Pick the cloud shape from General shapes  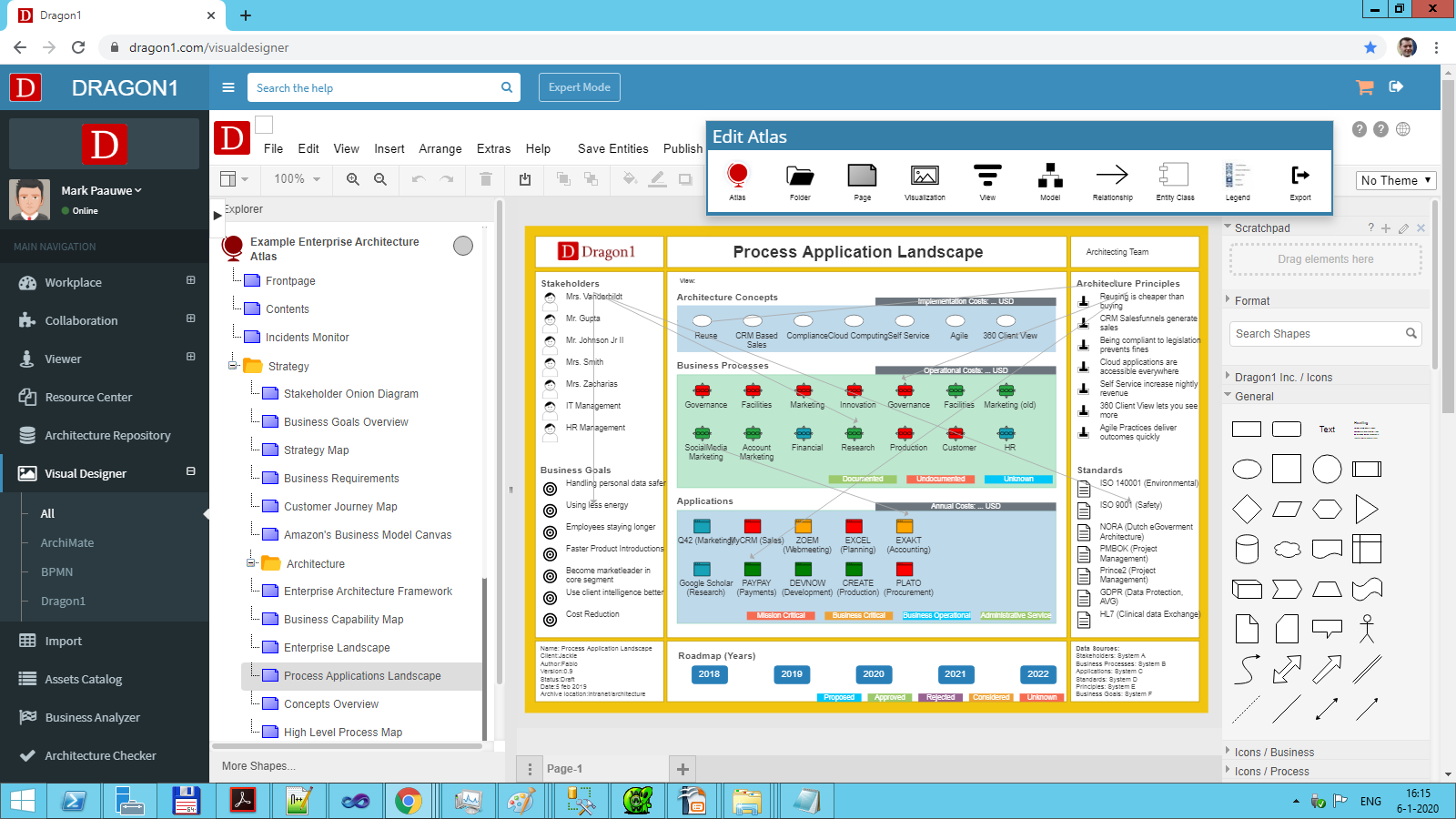[1287, 550]
